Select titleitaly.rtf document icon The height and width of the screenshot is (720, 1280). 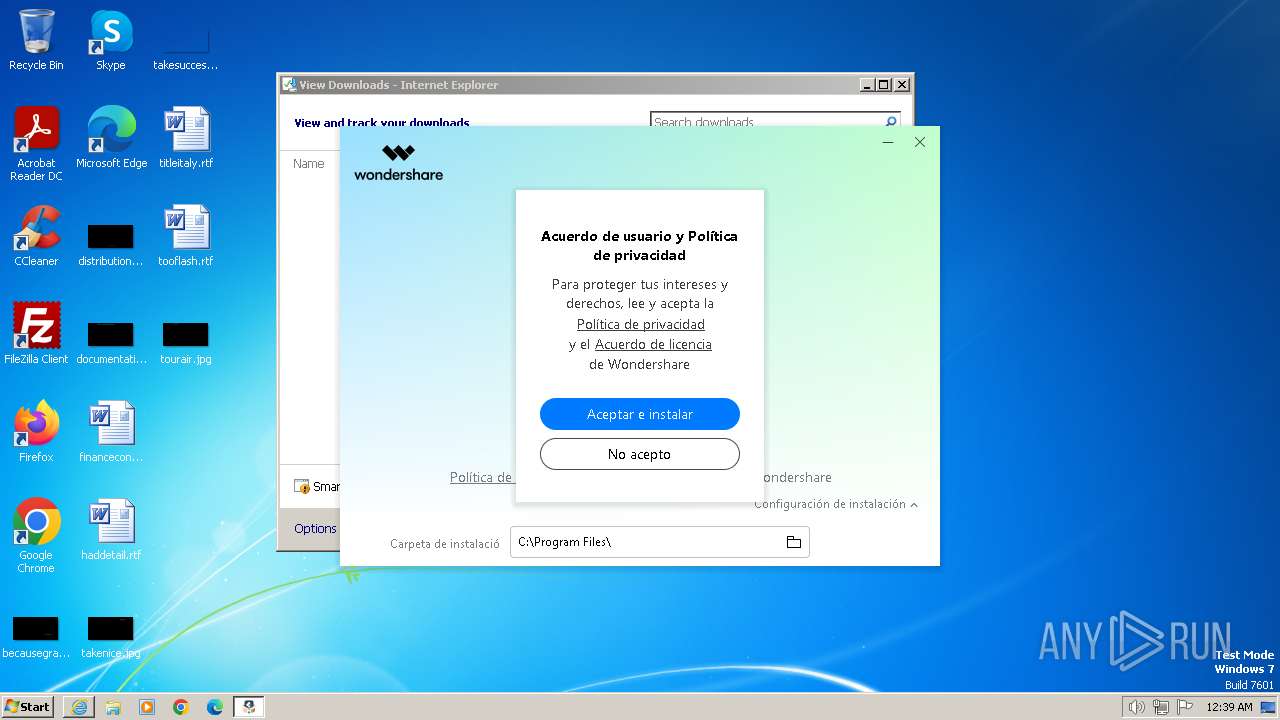click(x=186, y=138)
